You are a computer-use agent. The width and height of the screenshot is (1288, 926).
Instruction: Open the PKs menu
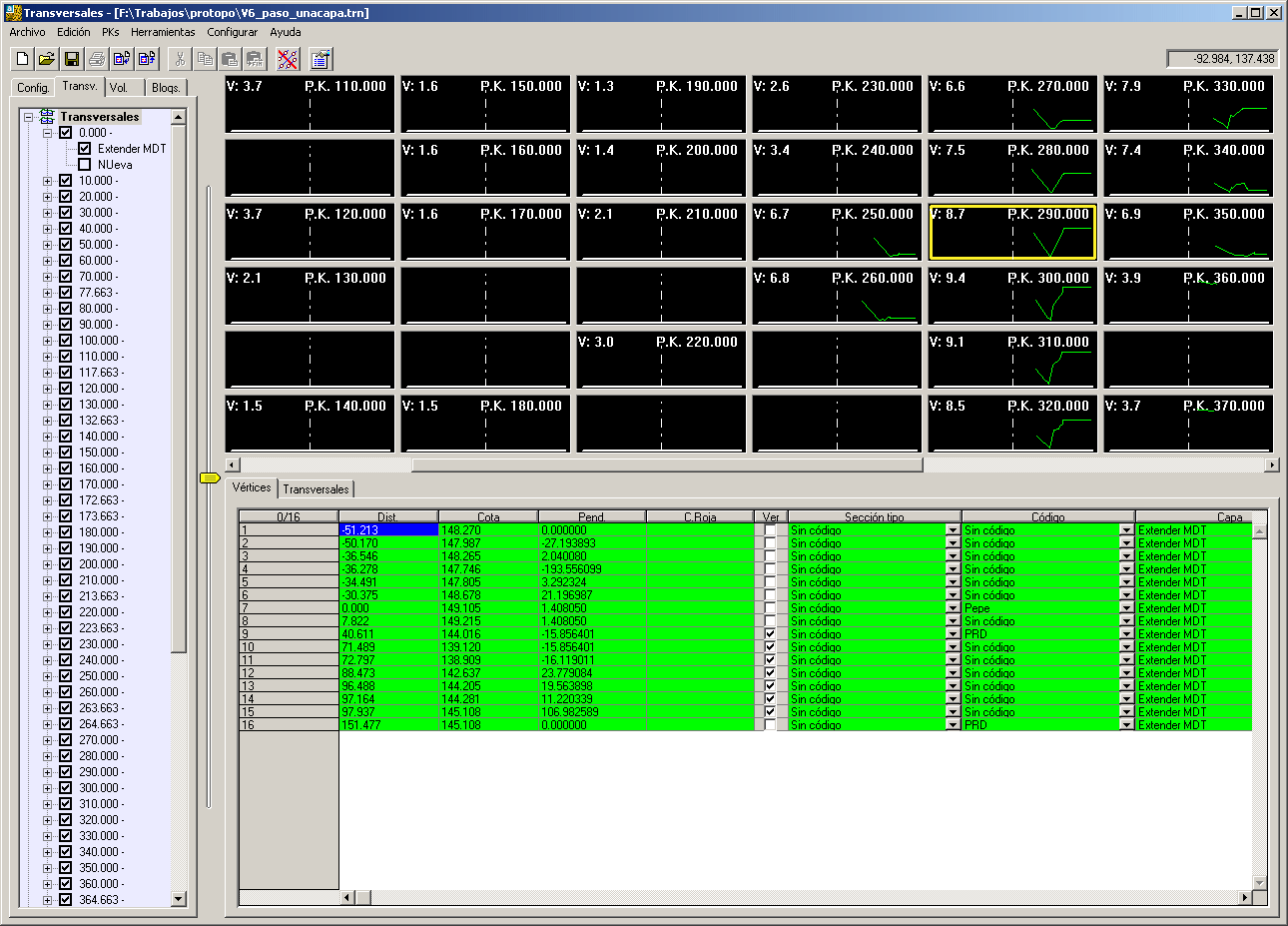[111, 32]
